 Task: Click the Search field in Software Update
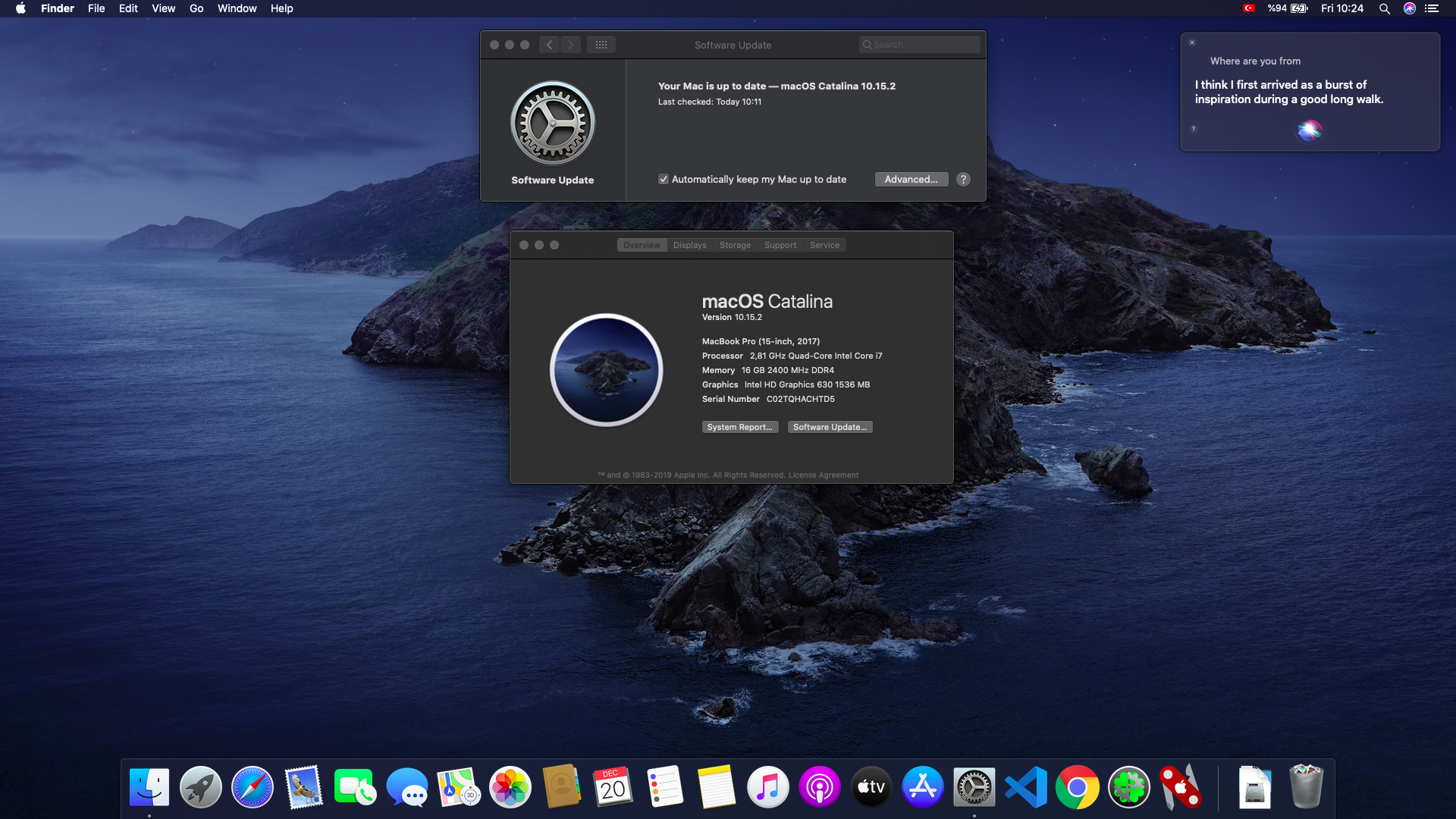(920, 45)
